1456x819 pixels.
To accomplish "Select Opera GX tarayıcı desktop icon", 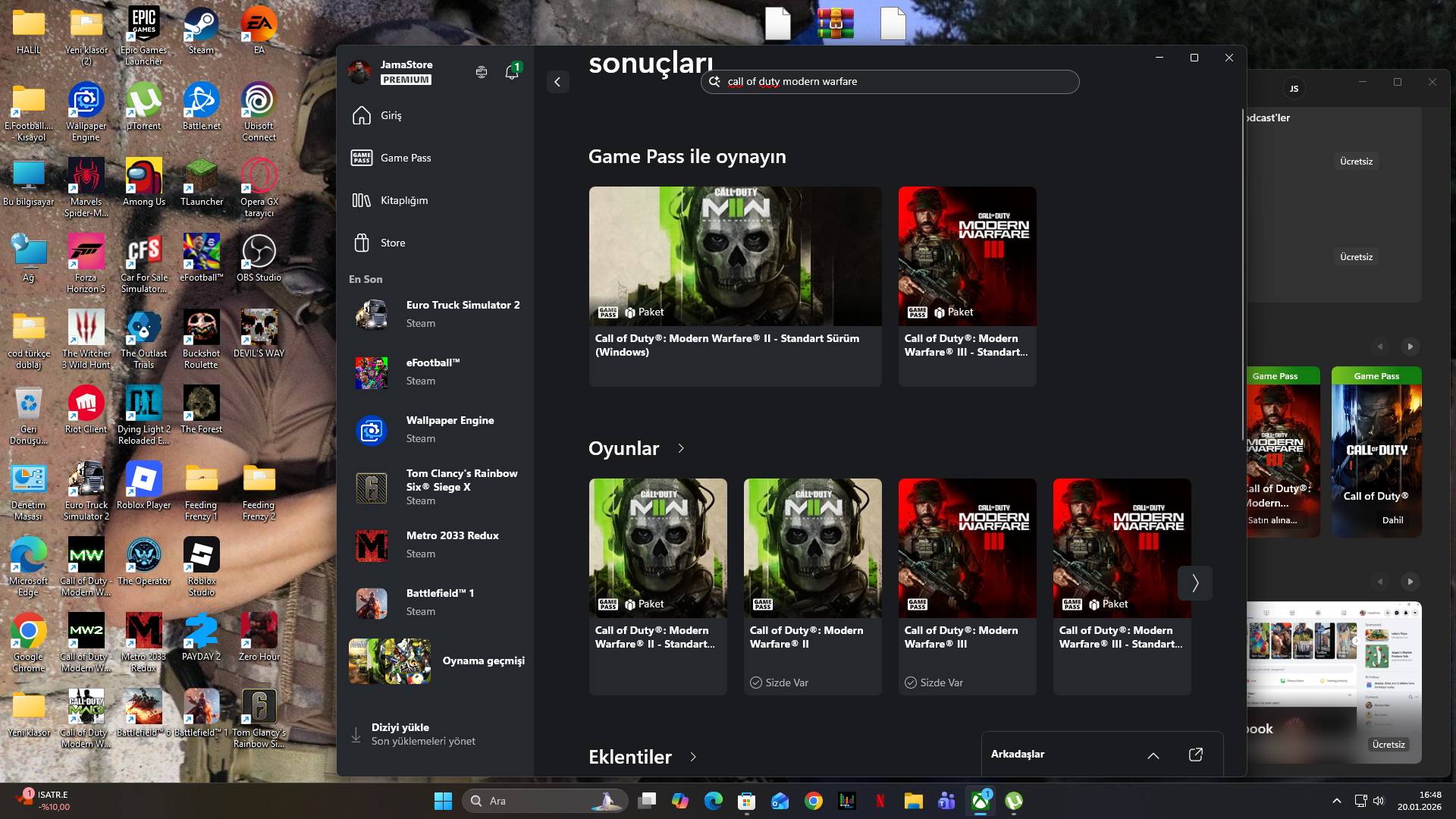I will (259, 187).
